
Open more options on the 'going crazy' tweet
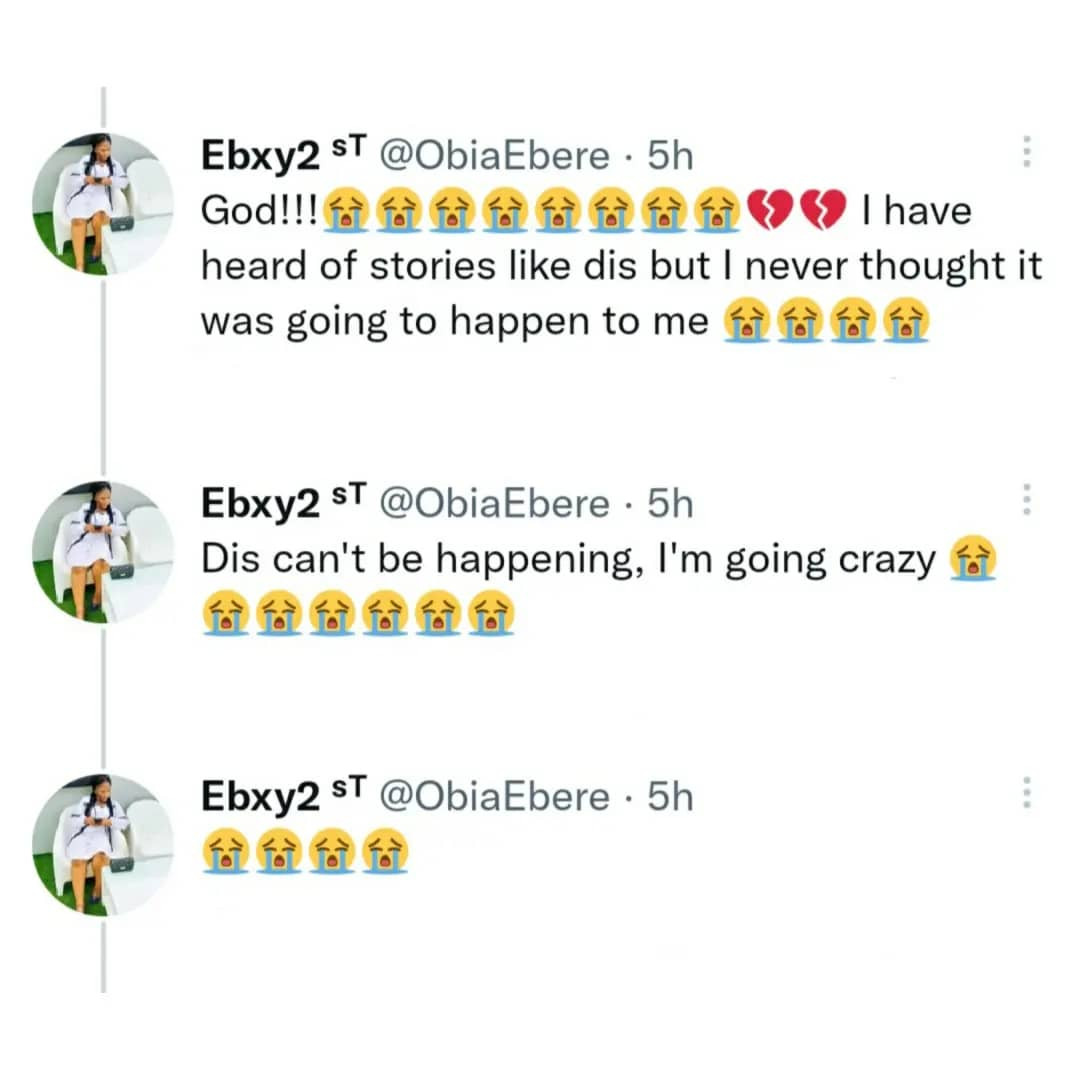point(1025,500)
